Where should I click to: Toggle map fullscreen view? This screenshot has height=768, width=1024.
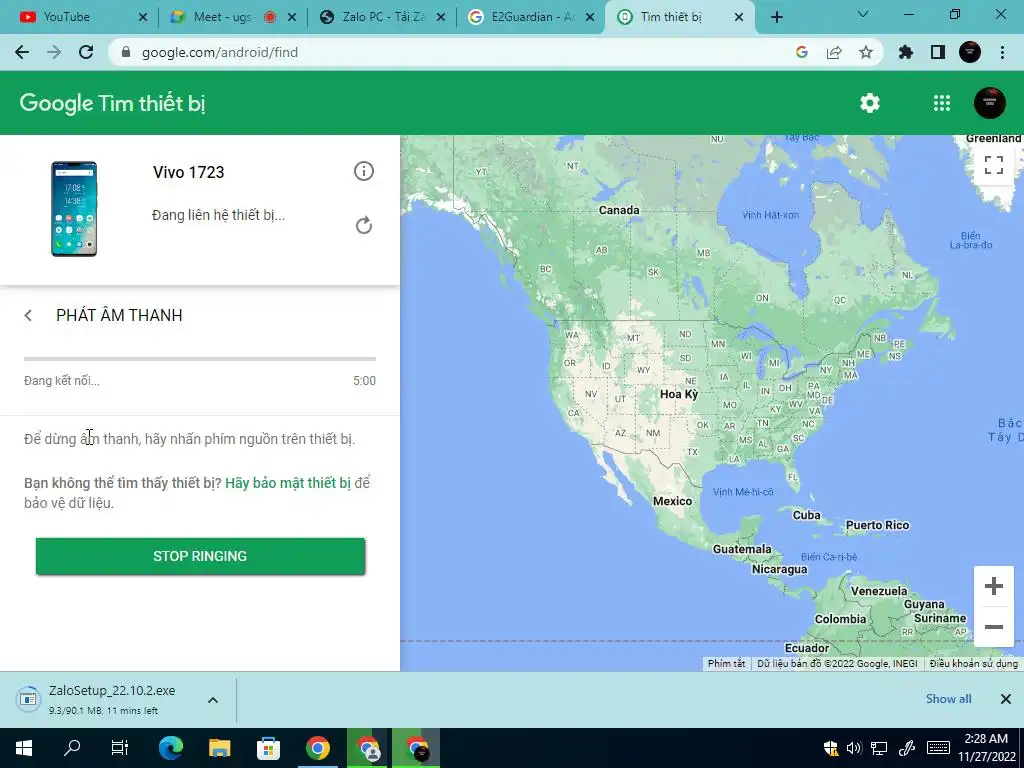coord(993,165)
